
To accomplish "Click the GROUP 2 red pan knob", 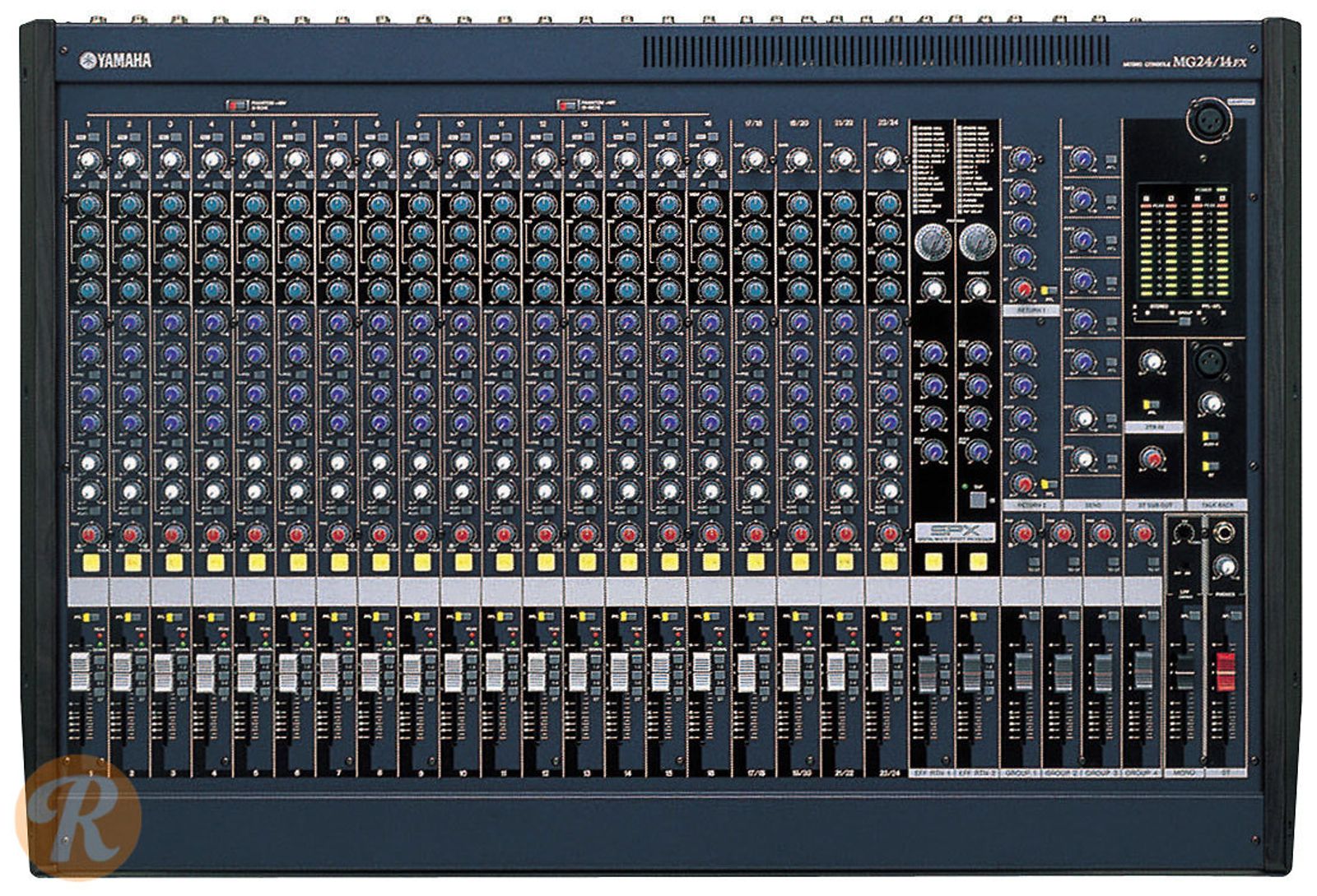I will pos(1063,533).
